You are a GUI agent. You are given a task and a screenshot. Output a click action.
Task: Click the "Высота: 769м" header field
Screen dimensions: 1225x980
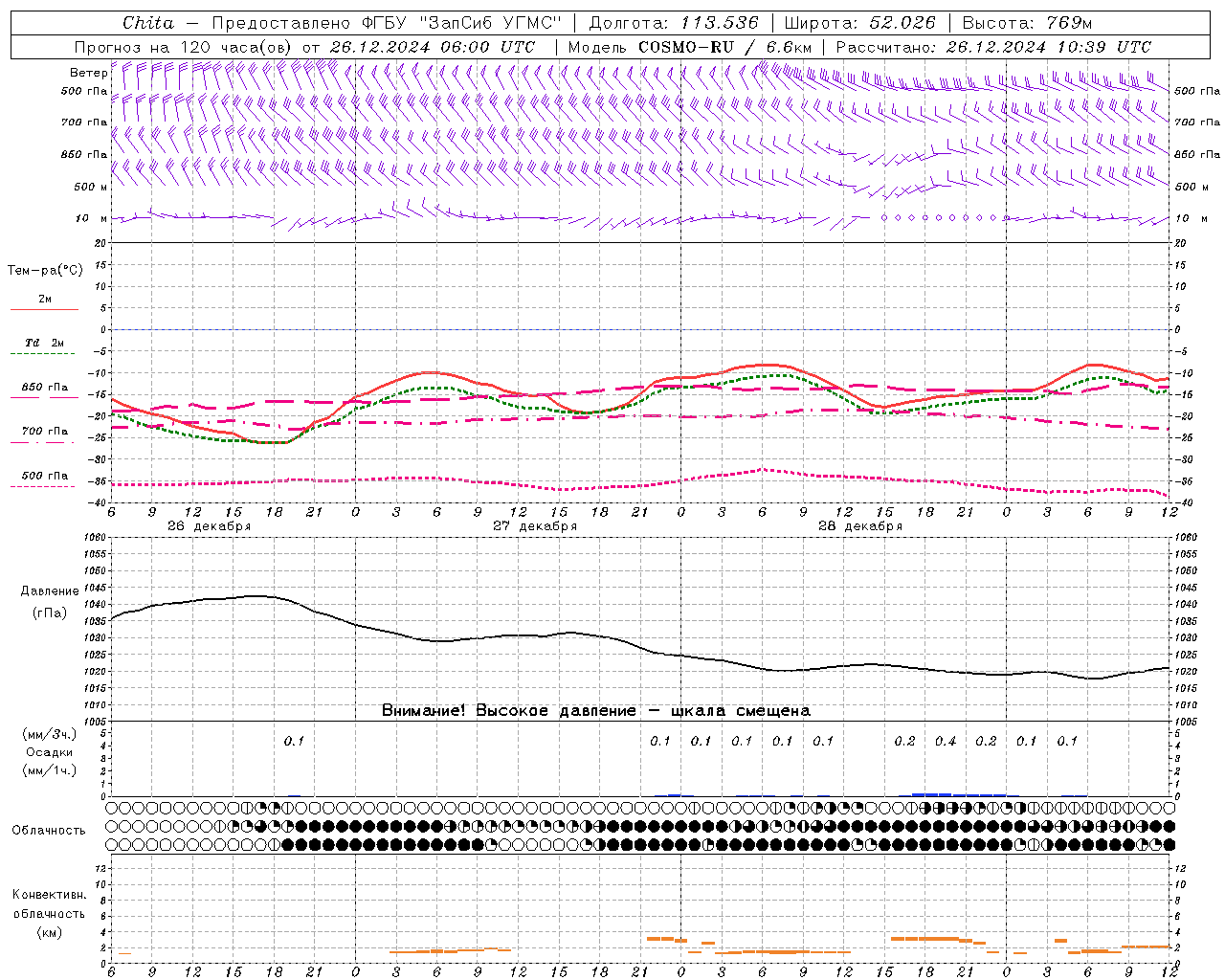[x=1027, y=22]
